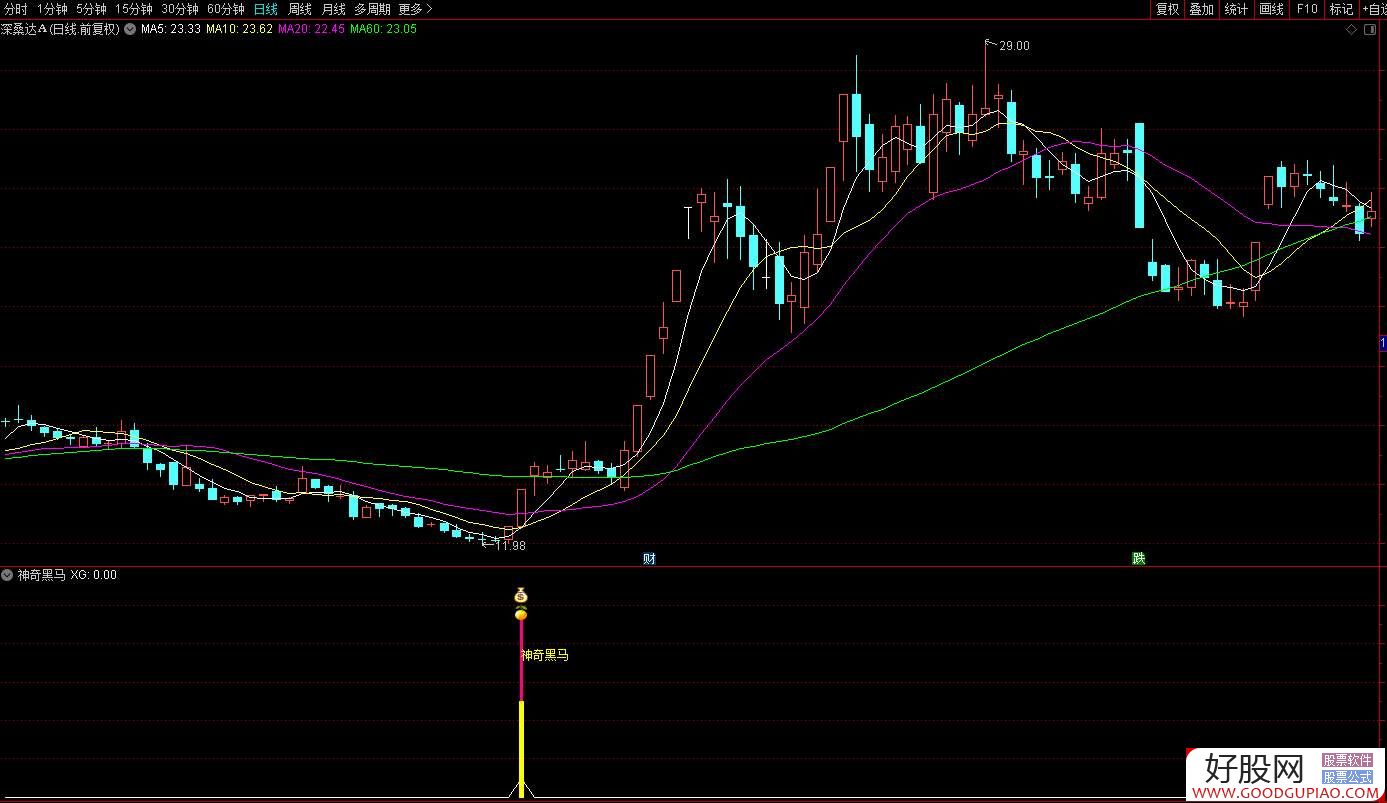
Task: Switch to 周线 weekly chart tab
Action: (x=300, y=9)
